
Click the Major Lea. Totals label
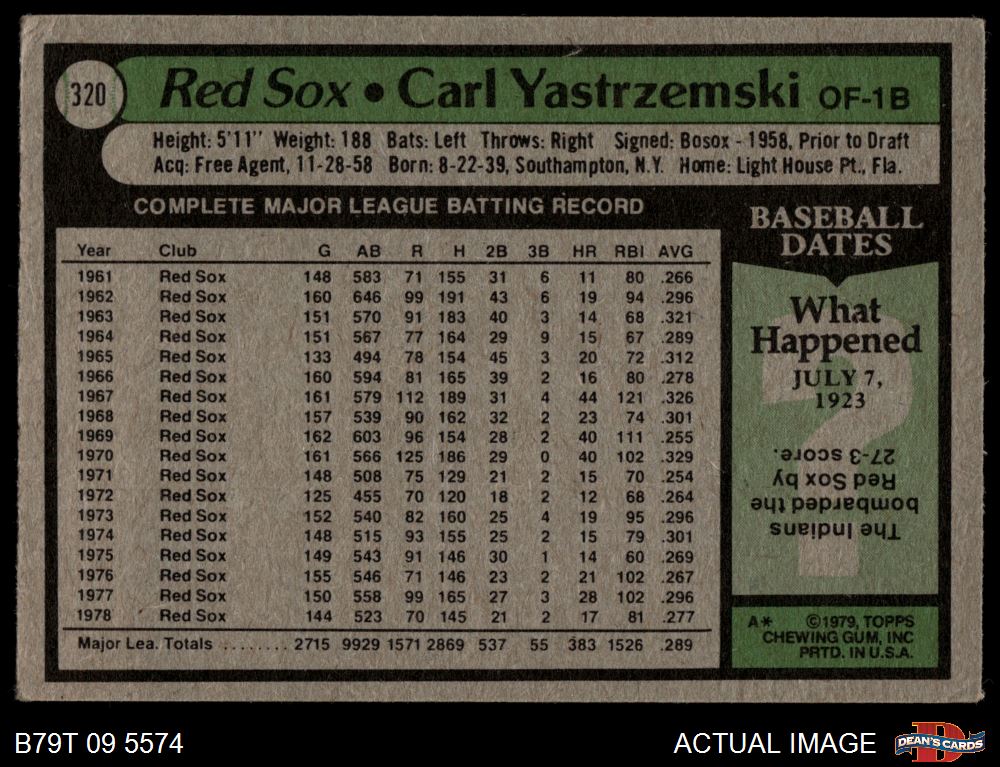coord(144,644)
